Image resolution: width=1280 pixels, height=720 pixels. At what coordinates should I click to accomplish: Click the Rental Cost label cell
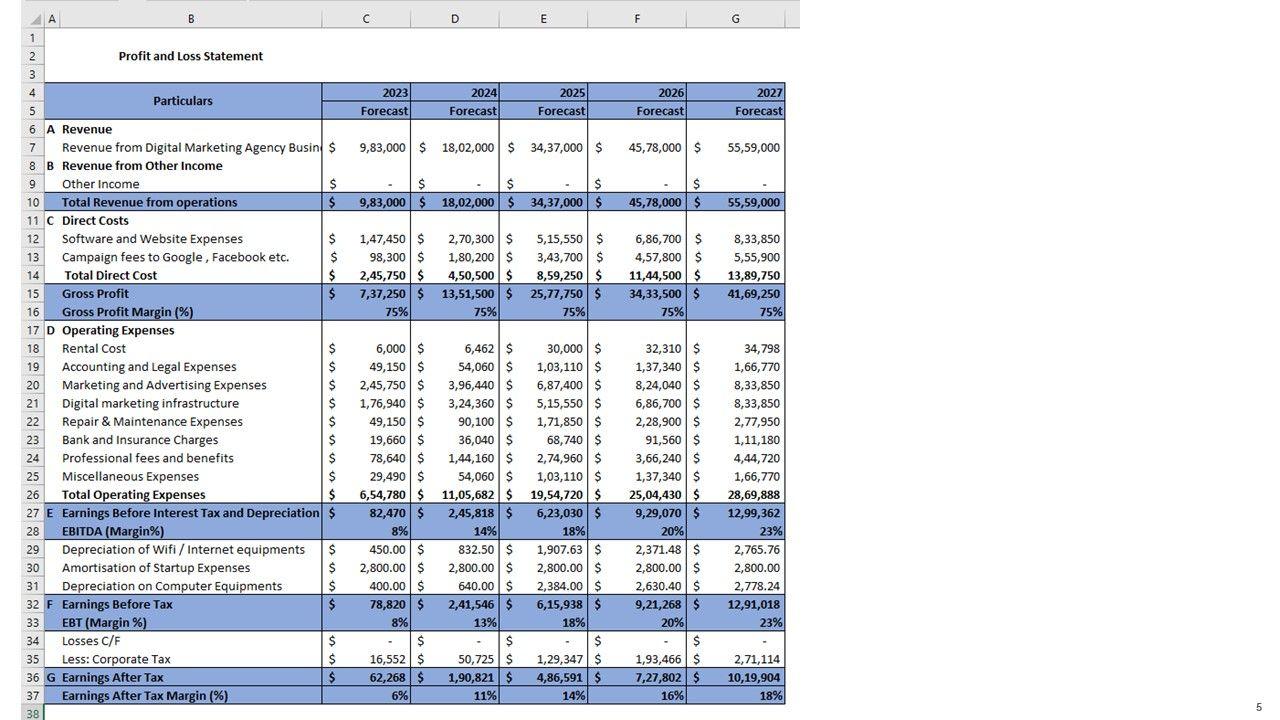pyautogui.click(x=94, y=349)
